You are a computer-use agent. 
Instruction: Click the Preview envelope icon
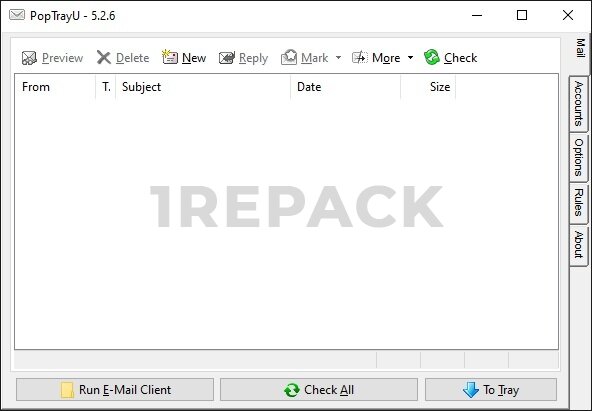click(29, 58)
